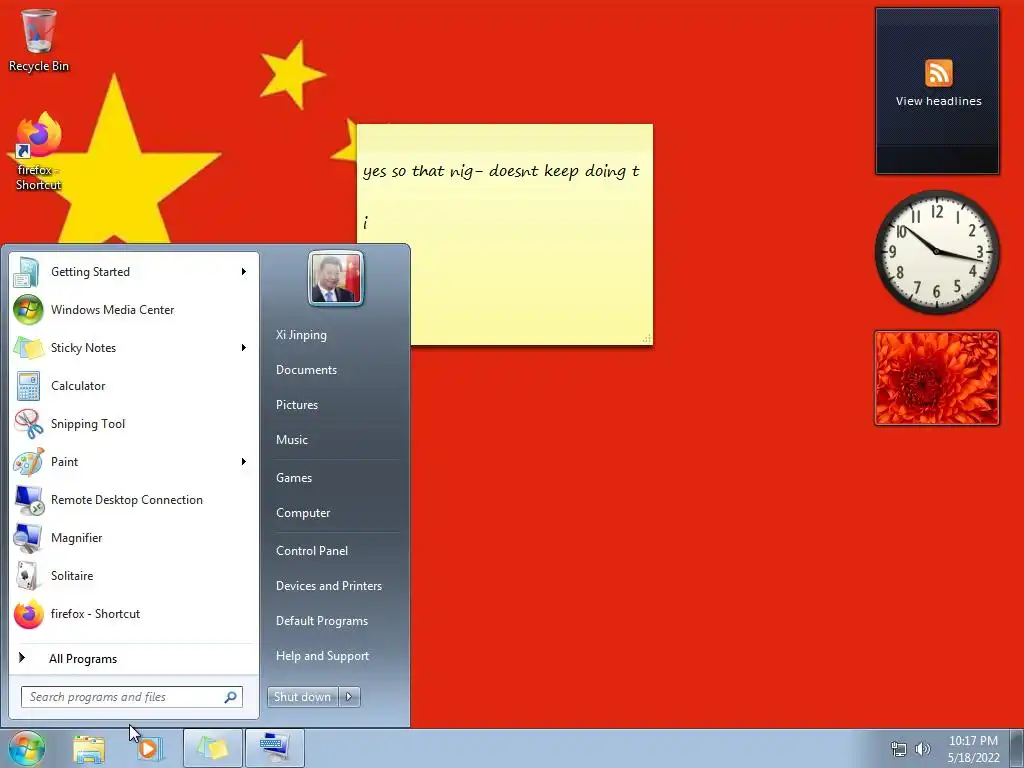Click the on-screen keyboard taskbar button
1024x768 pixels.
pyautogui.click(x=274, y=748)
